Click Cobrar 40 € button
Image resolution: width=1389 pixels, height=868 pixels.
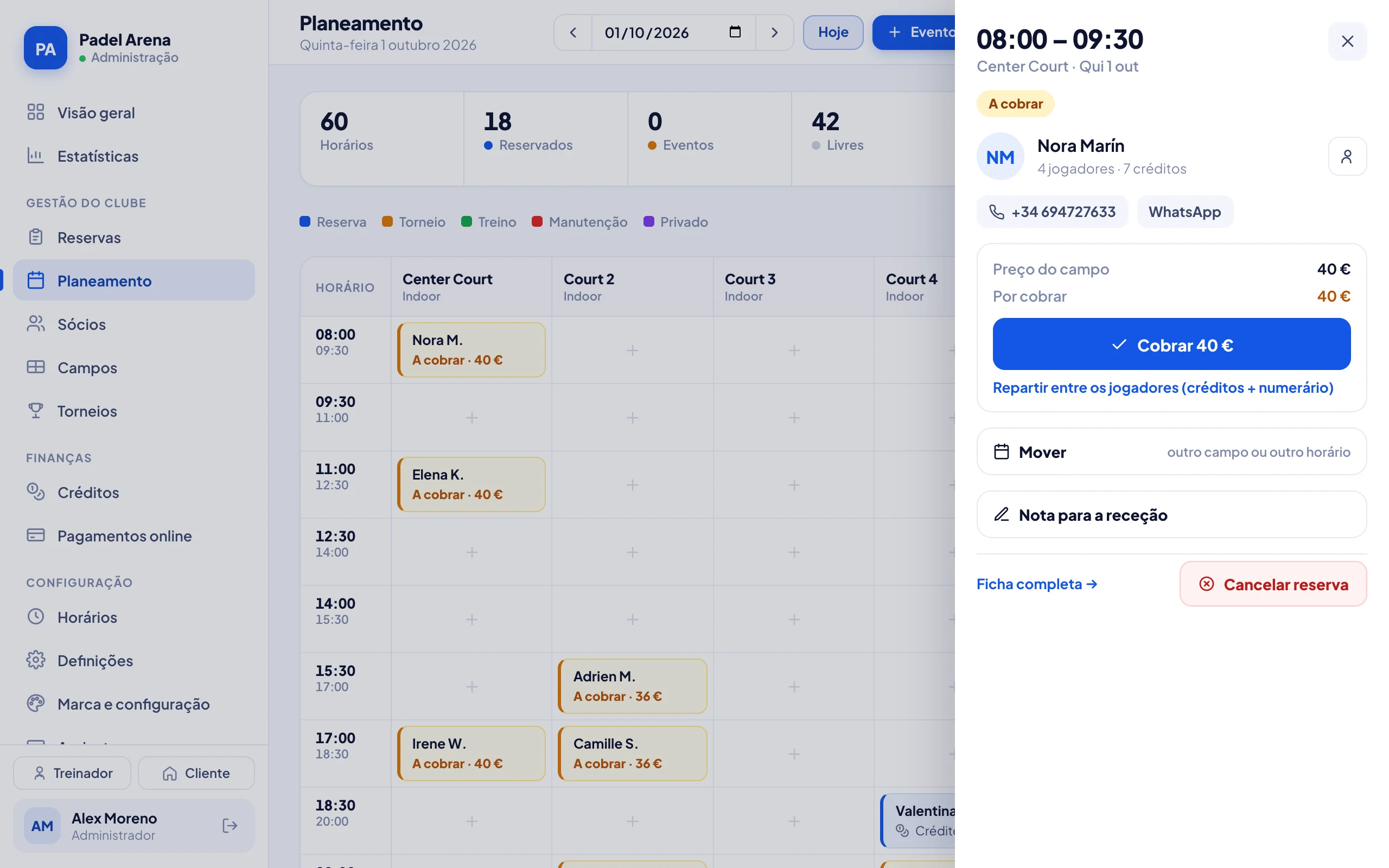[x=1171, y=344]
